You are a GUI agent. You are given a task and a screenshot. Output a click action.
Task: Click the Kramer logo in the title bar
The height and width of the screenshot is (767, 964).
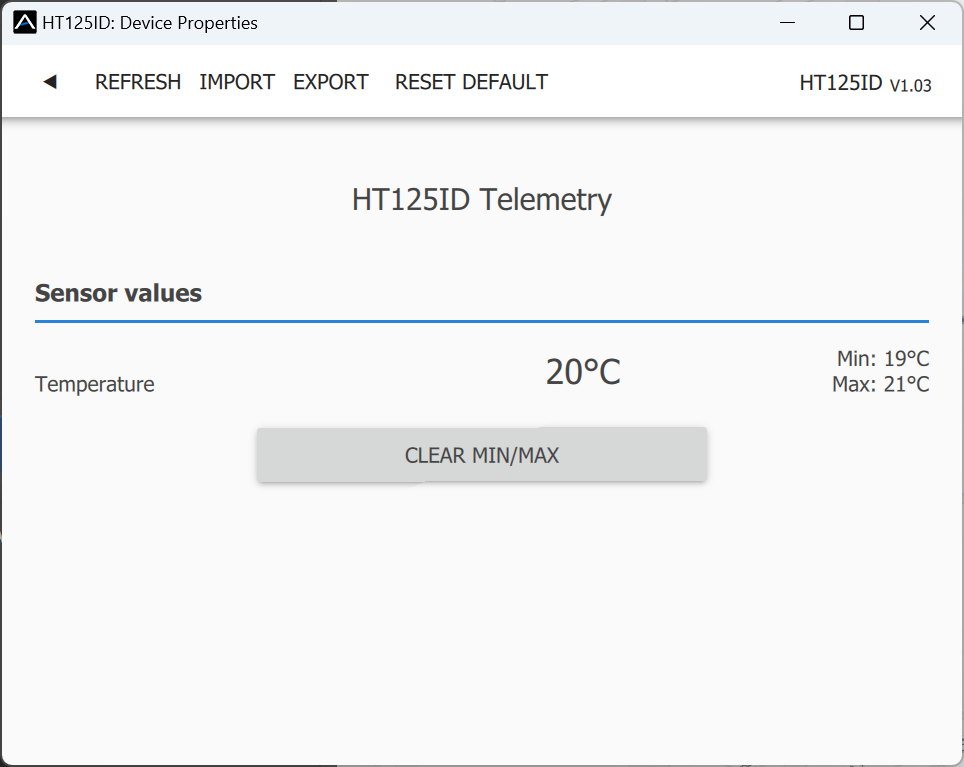(x=18, y=21)
